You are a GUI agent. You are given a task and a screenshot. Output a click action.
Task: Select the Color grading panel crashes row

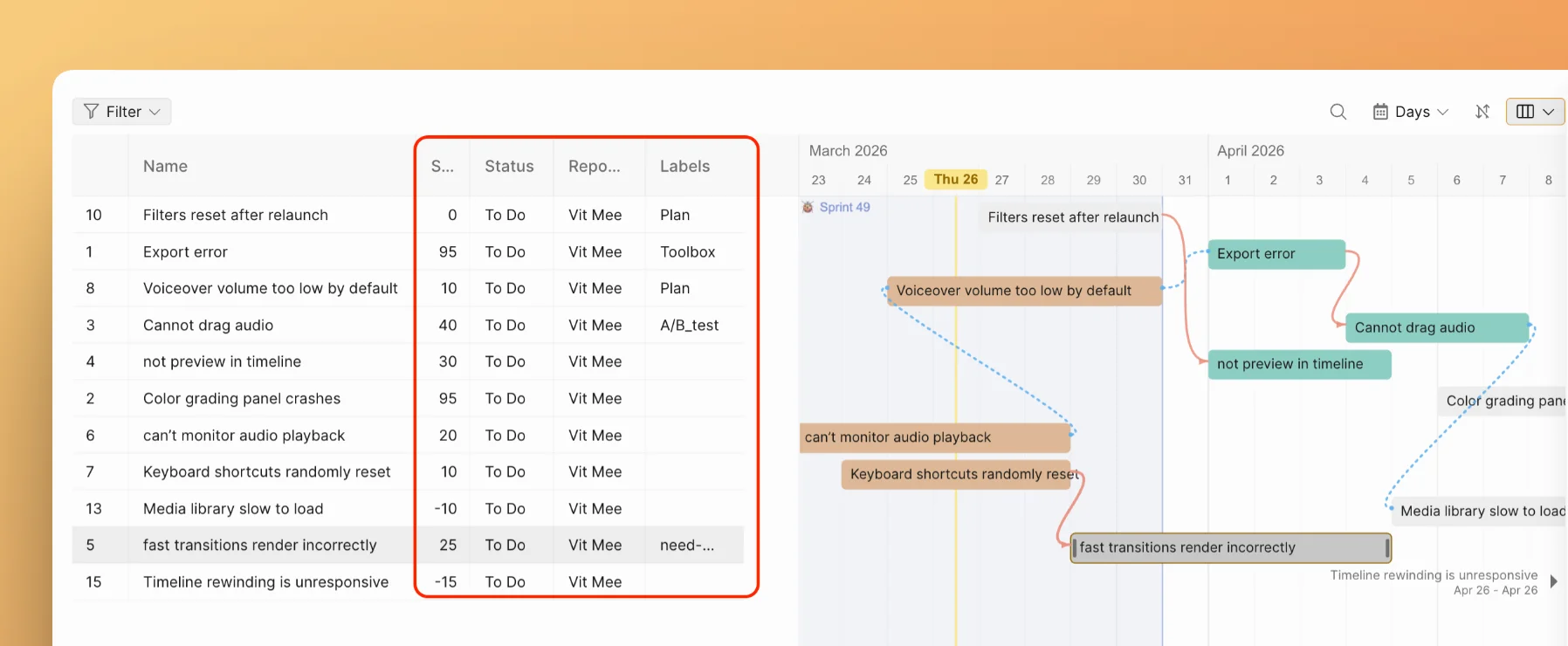(x=242, y=398)
